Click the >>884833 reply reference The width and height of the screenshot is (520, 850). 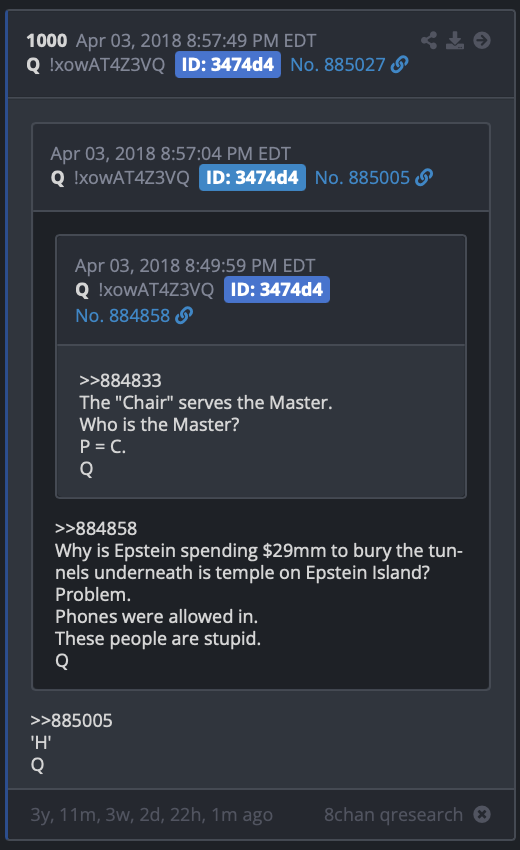[120, 381]
